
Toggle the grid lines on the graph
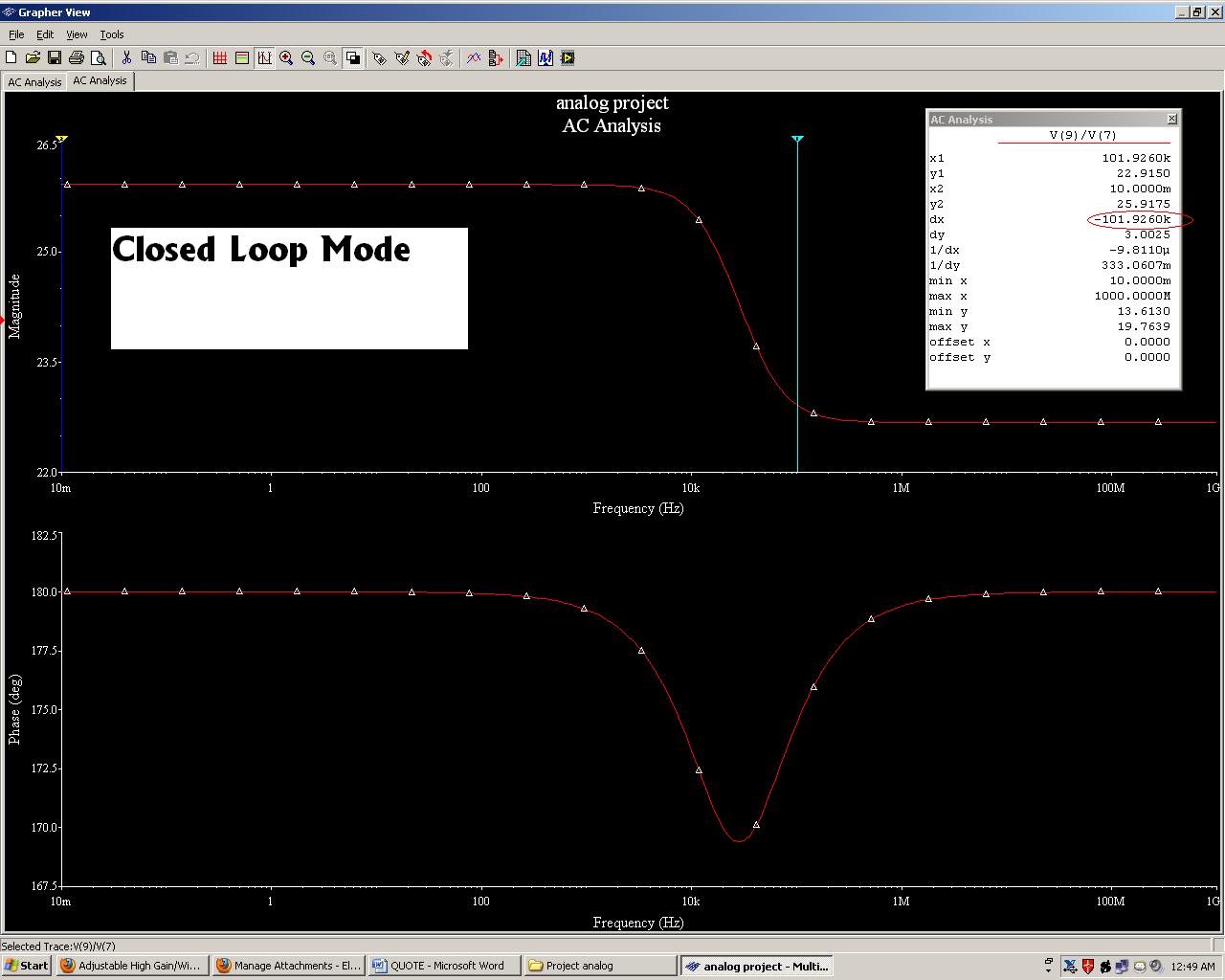(x=220, y=58)
